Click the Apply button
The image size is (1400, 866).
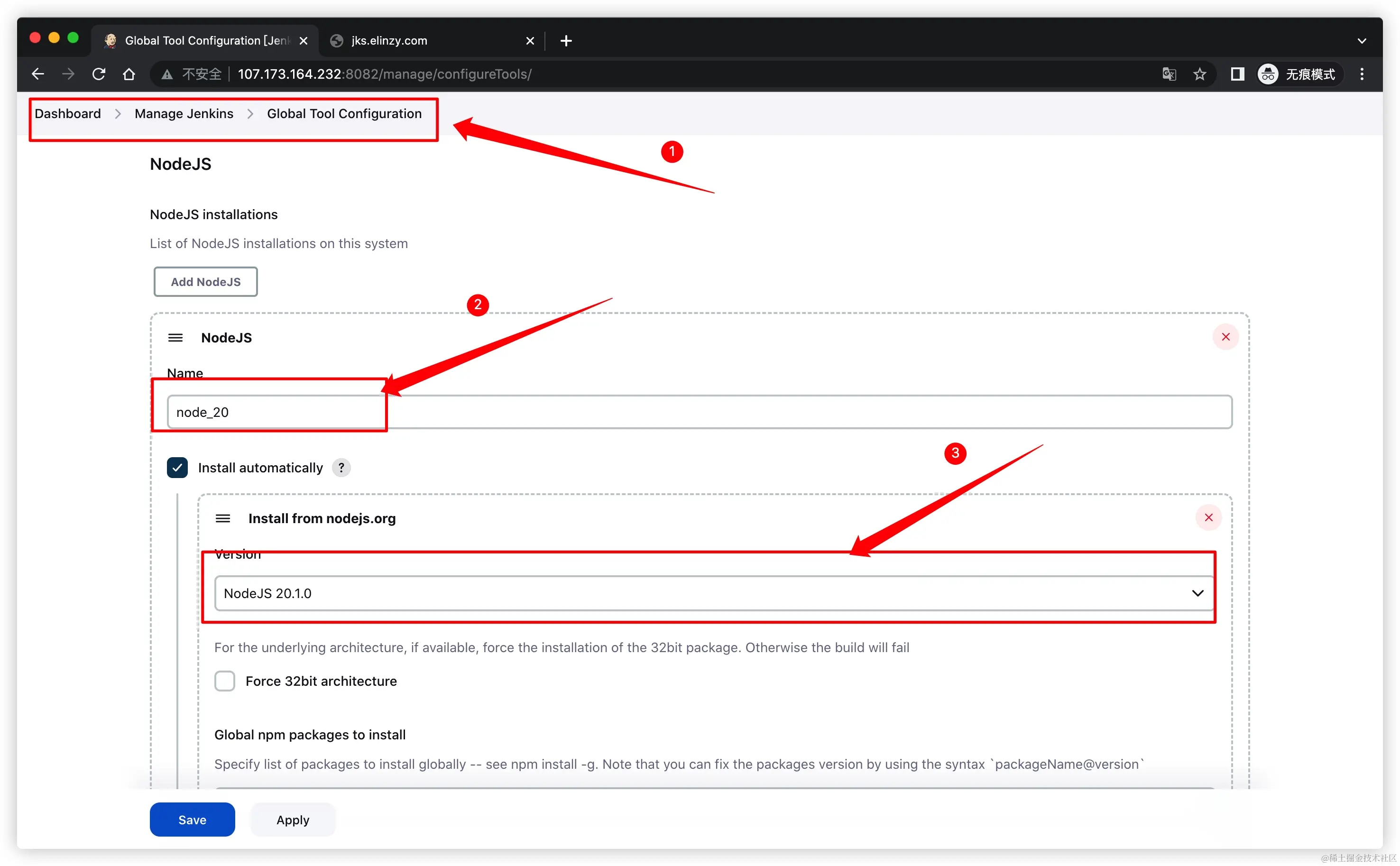[293, 820]
